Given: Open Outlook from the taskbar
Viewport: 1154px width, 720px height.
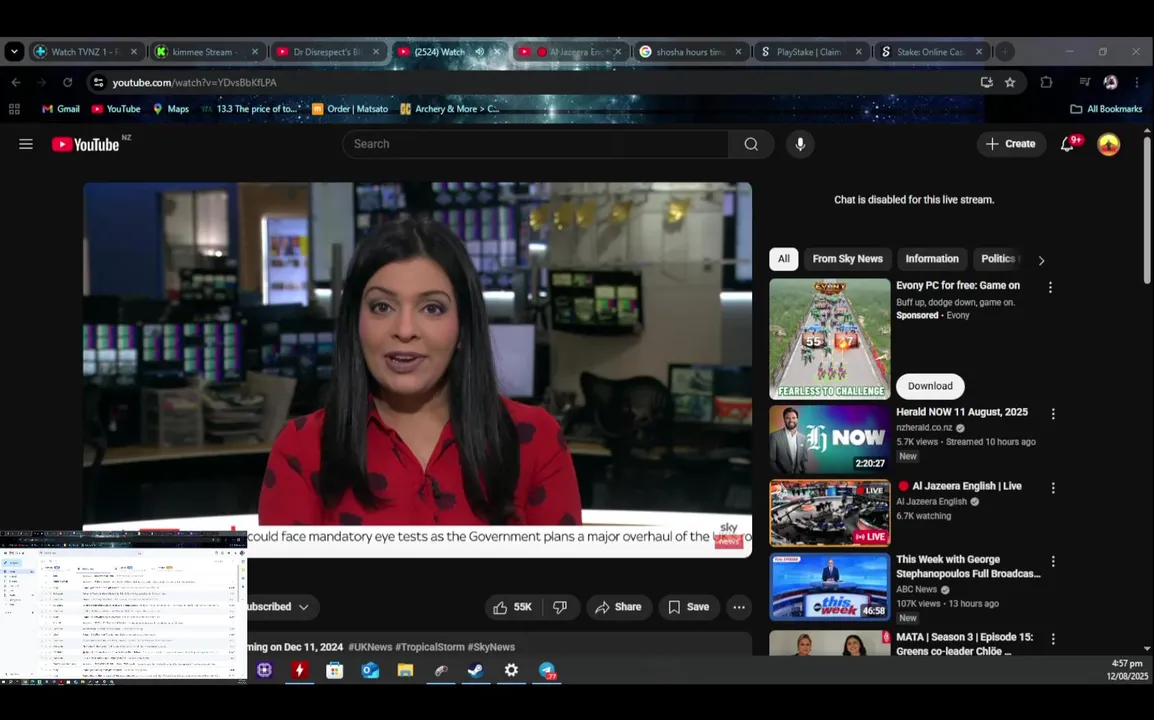Looking at the screenshot, I should (x=370, y=671).
